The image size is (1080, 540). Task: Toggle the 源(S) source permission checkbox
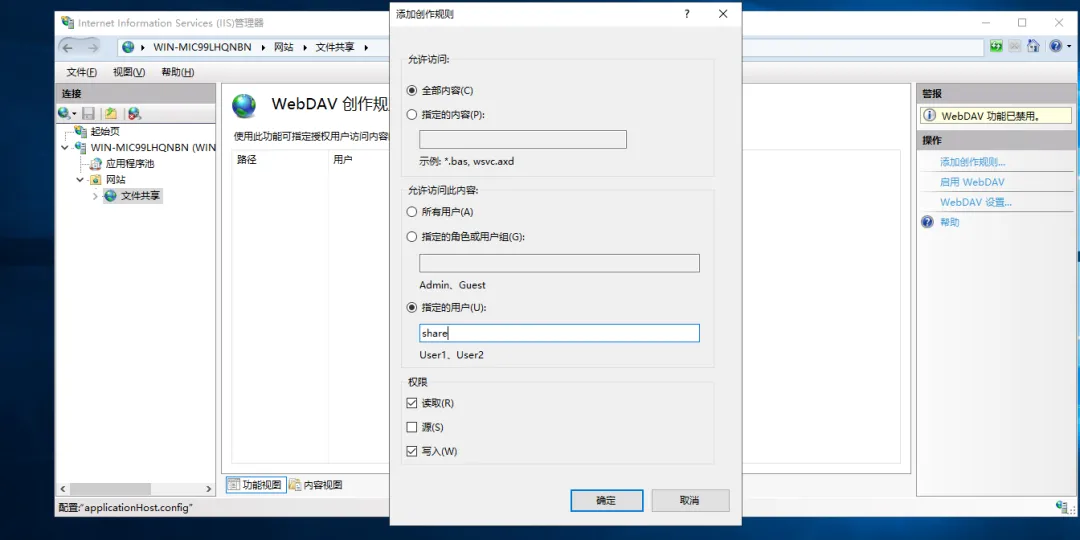412,427
